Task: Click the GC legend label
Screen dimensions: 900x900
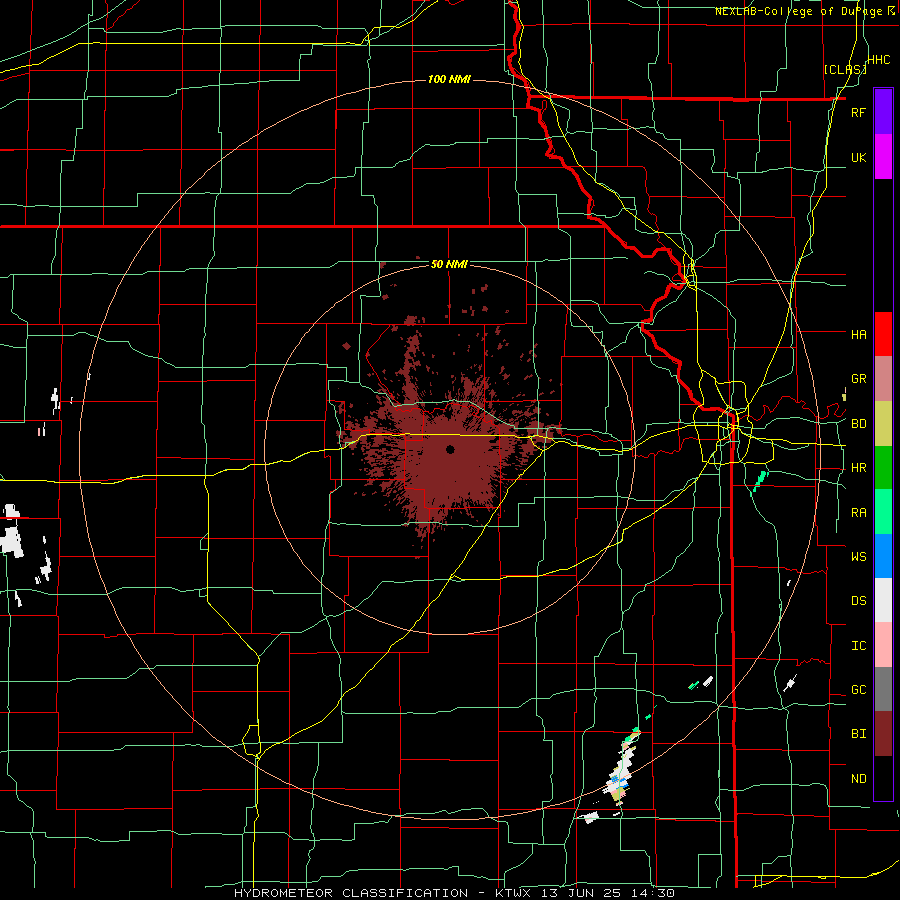Action: pyautogui.click(x=858, y=689)
